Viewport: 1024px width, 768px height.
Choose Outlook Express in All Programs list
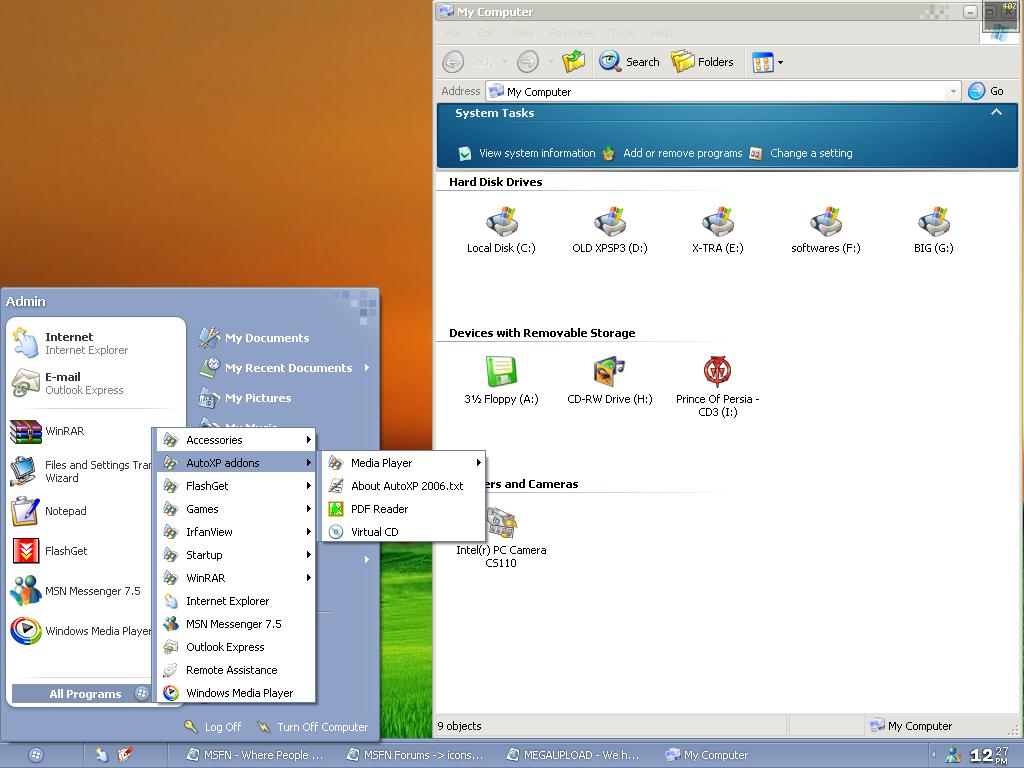pyautogui.click(x=236, y=647)
